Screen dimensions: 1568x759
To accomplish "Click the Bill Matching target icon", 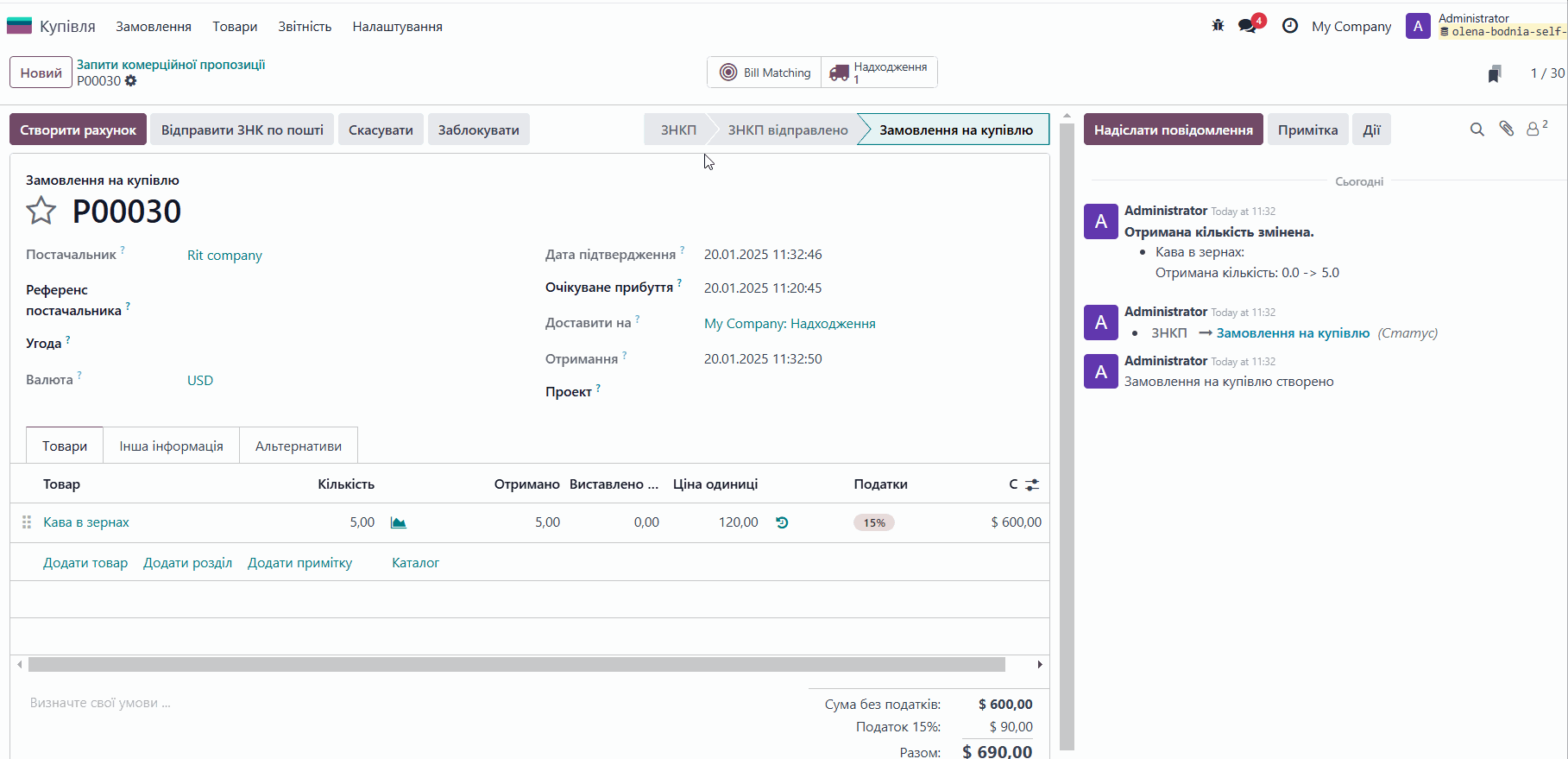I will pyautogui.click(x=728, y=73).
